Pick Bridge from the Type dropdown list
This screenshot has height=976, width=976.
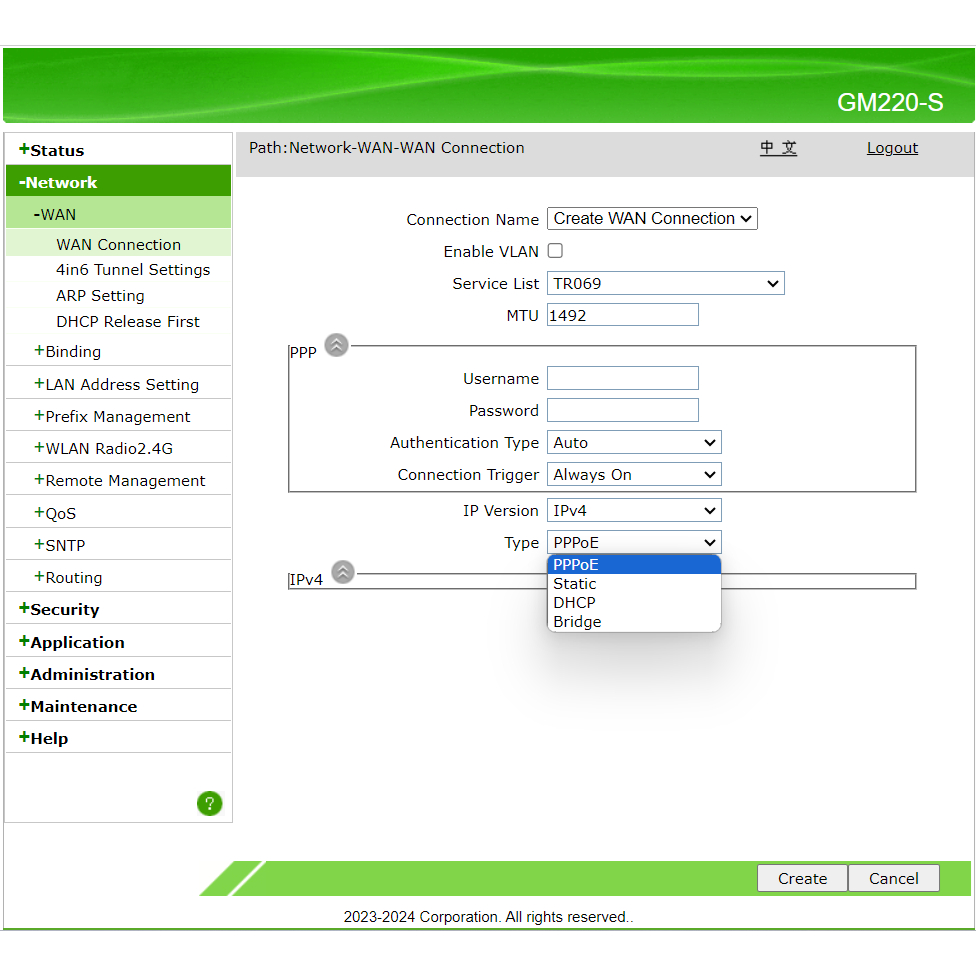pos(578,622)
